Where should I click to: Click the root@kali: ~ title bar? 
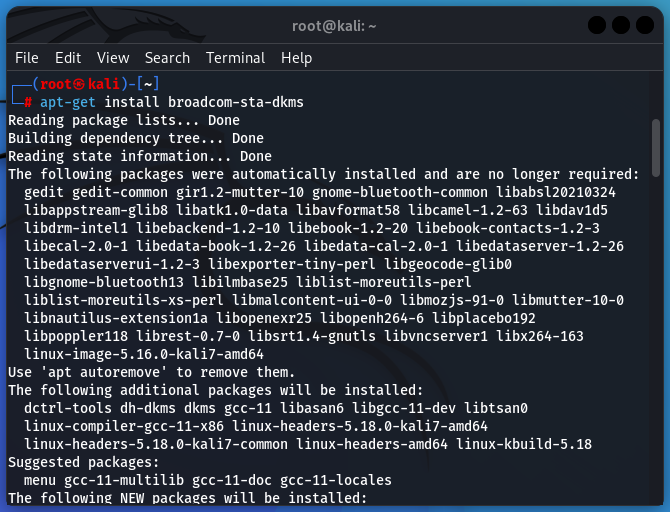[335, 25]
